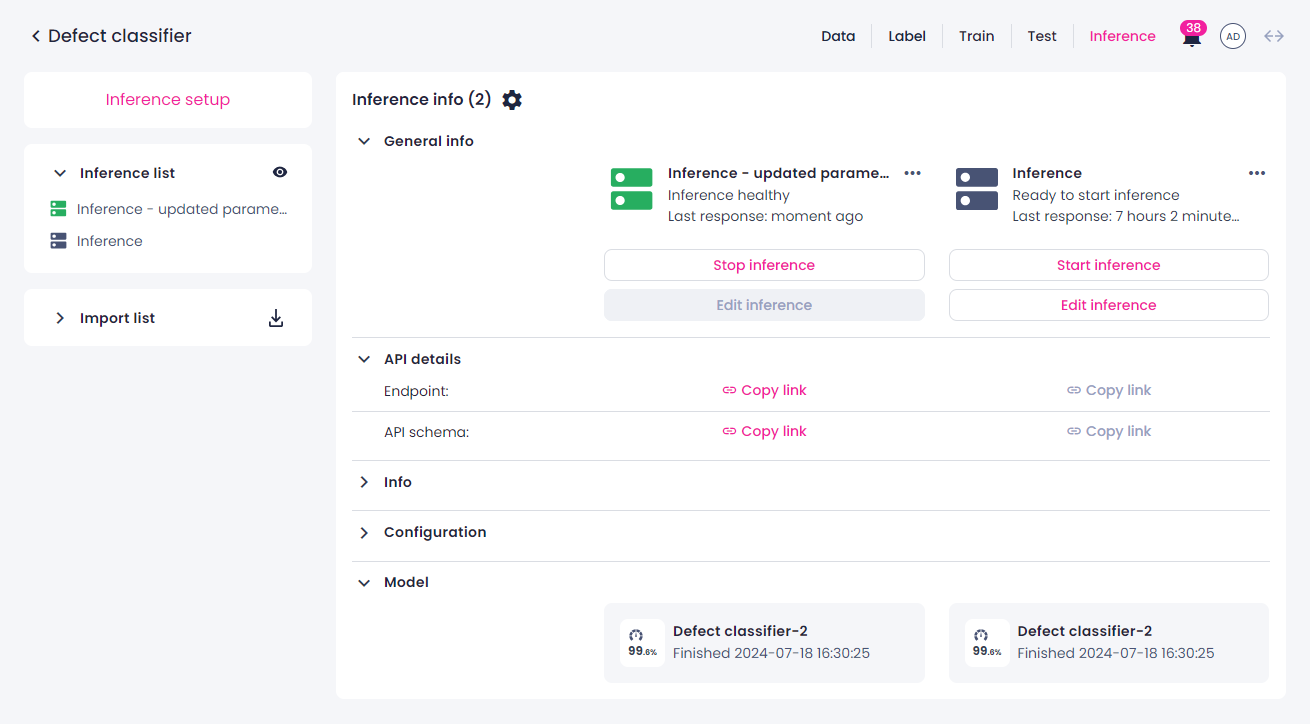Image resolution: width=1310 pixels, height=724 pixels.
Task: Click the Import list download icon
Action: click(276, 318)
